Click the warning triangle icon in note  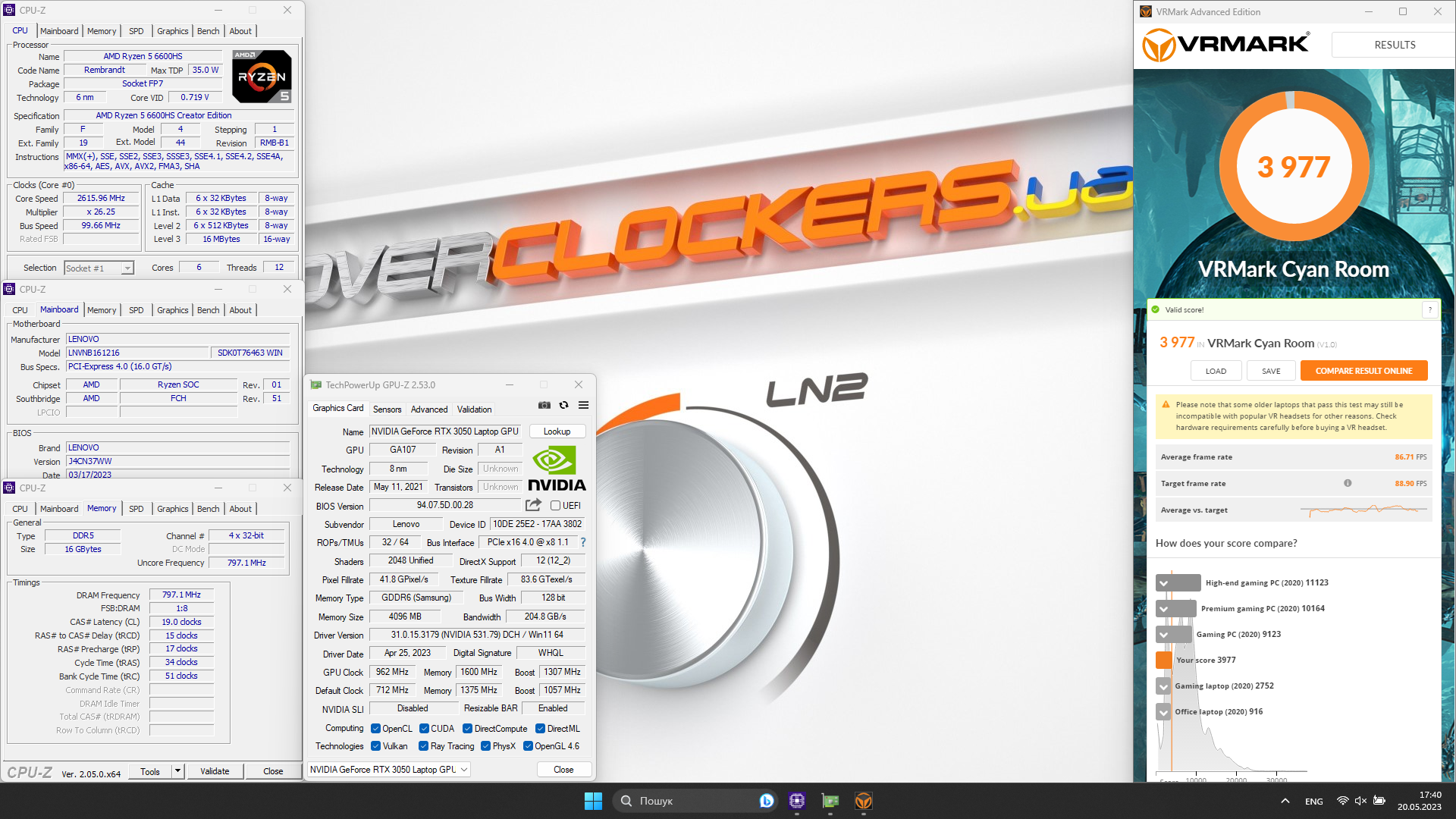point(1166,405)
